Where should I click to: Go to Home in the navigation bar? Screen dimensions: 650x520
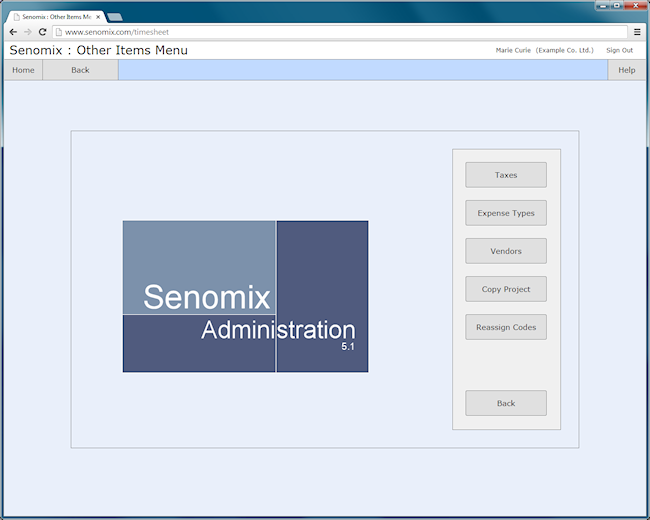pos(23,70)
